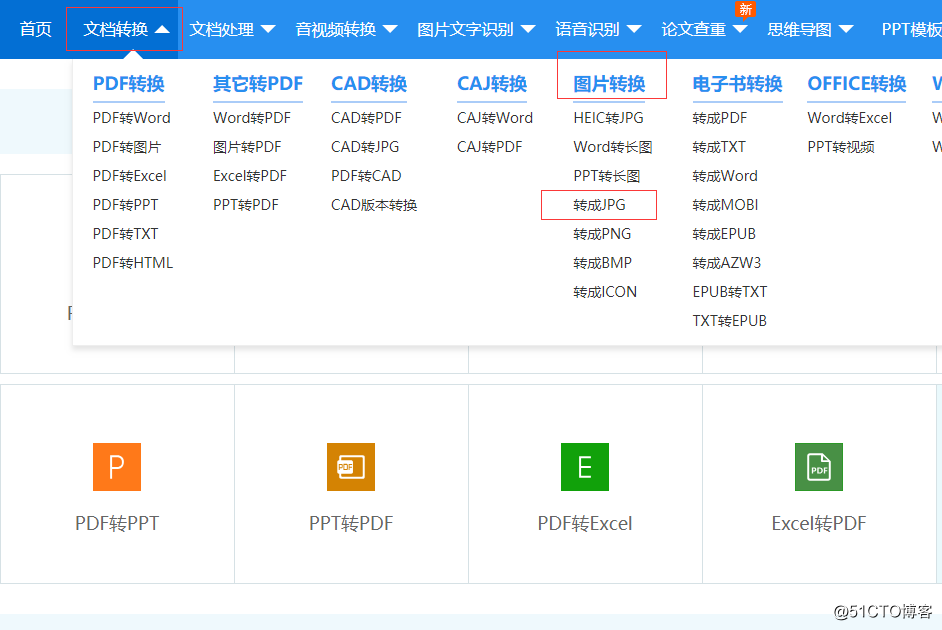The width and height of the screenshot is (942, 630).
Task: Expand the 文档处理 menu
Action: click(232, 29)
